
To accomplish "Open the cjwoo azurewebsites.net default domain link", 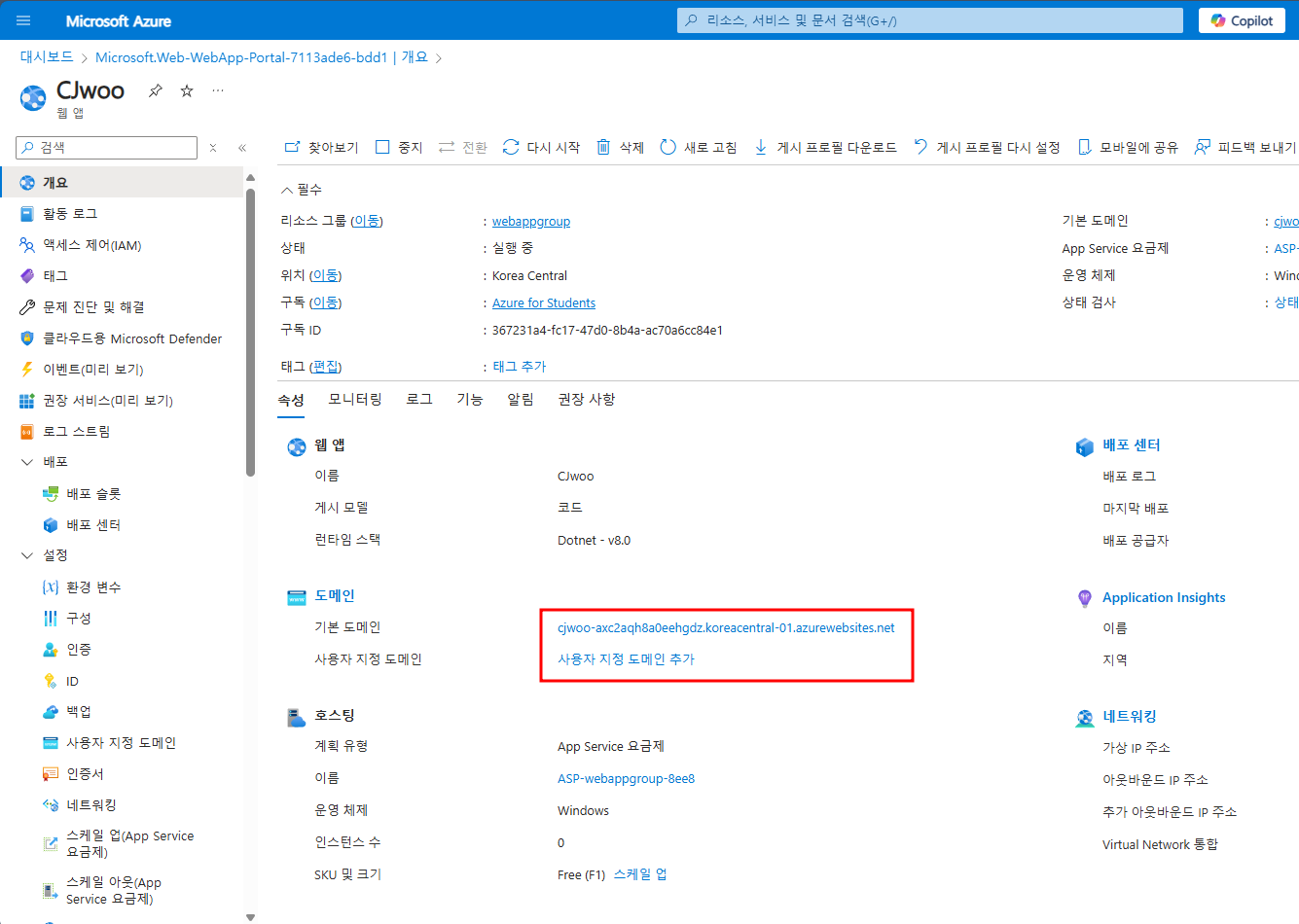I will point(726,628).
